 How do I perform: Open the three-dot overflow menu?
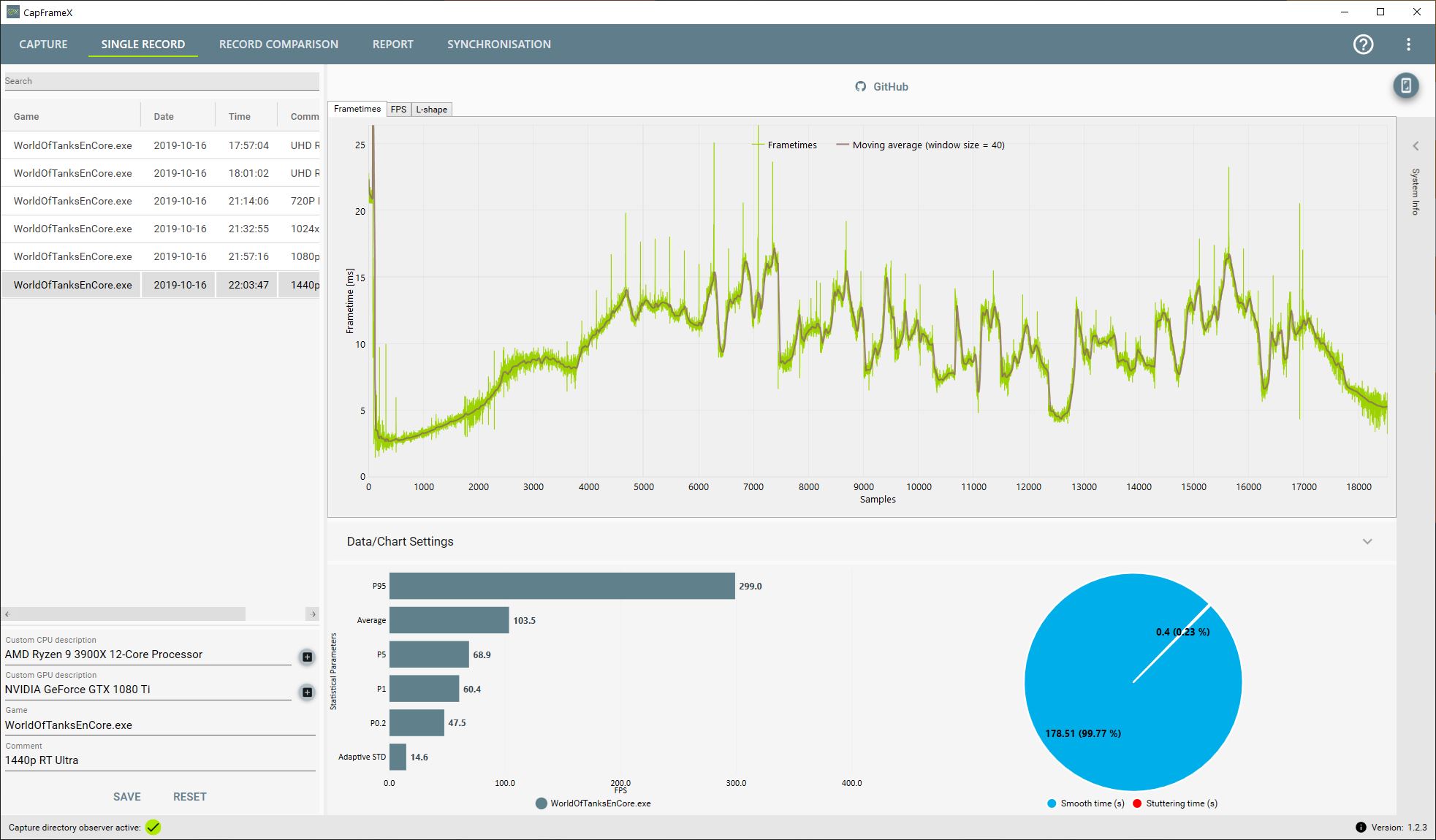[x=1408, y=45]
